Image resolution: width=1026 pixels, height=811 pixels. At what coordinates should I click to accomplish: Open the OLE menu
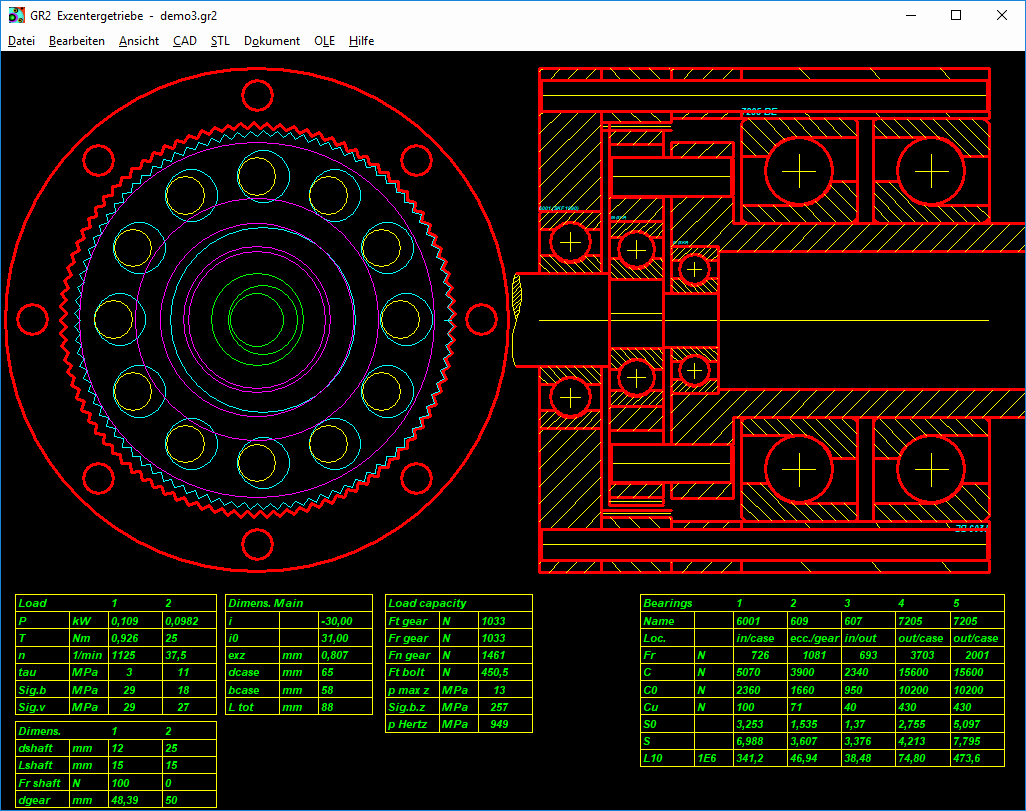click(x=324, y=41)
